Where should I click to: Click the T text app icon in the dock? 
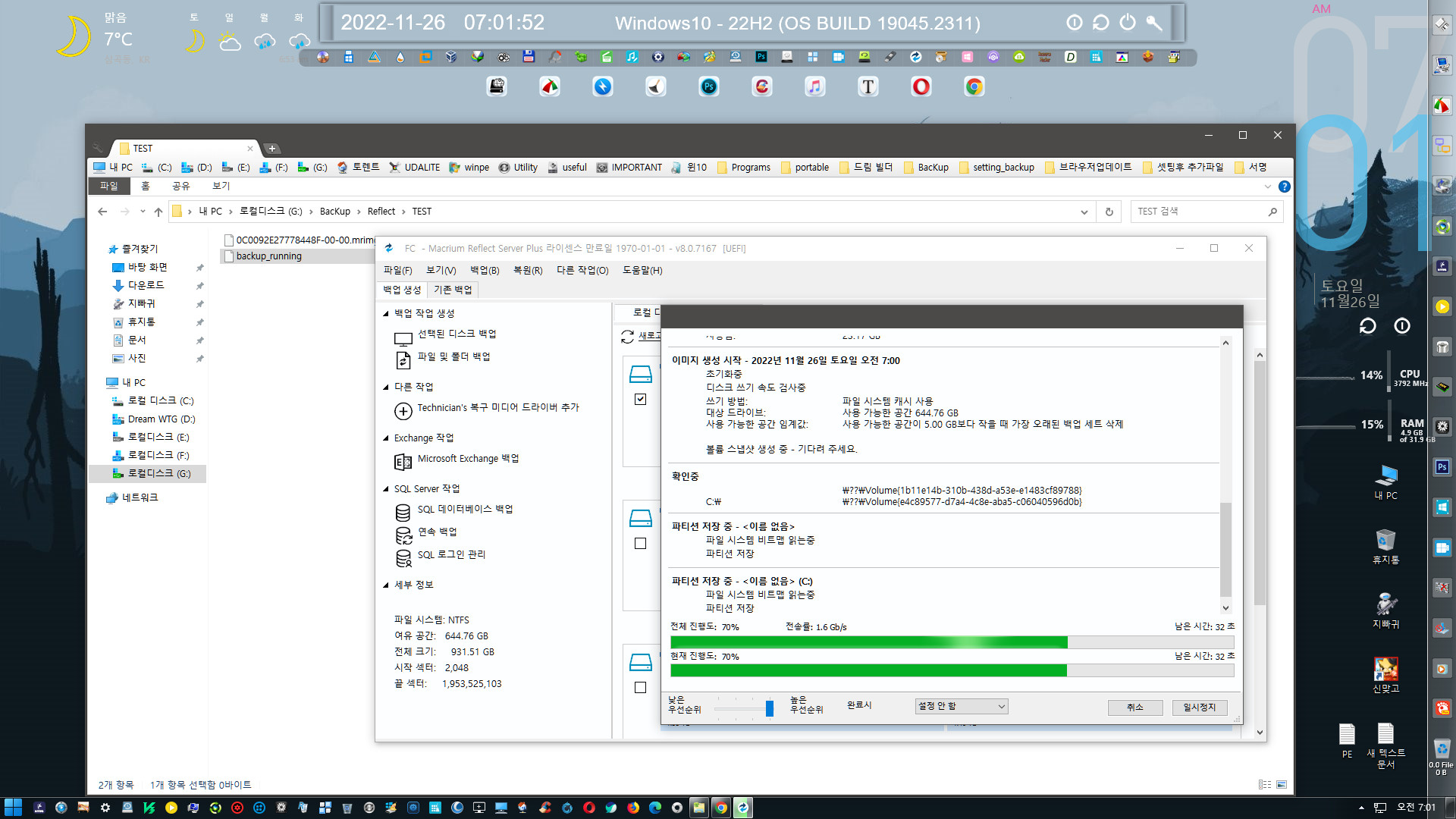point(868,86)
